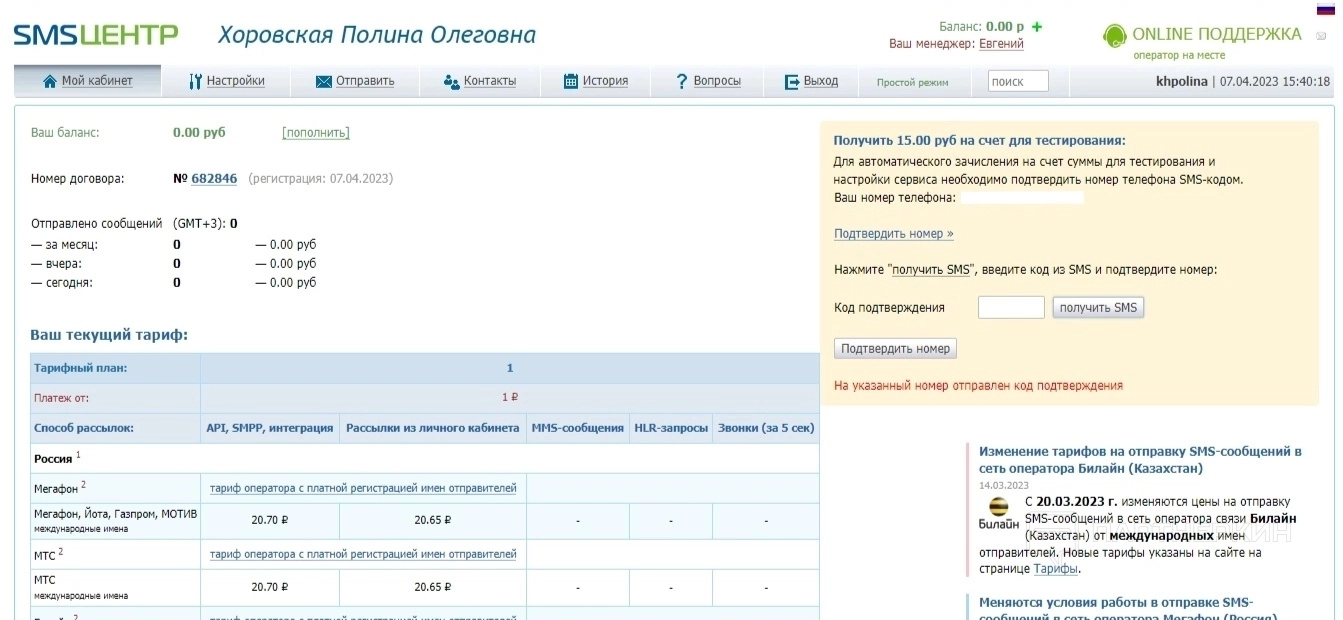The width and height of the screenshot is (1343, 620).
Task: Click the Платеж от row label
Action: 61,398
